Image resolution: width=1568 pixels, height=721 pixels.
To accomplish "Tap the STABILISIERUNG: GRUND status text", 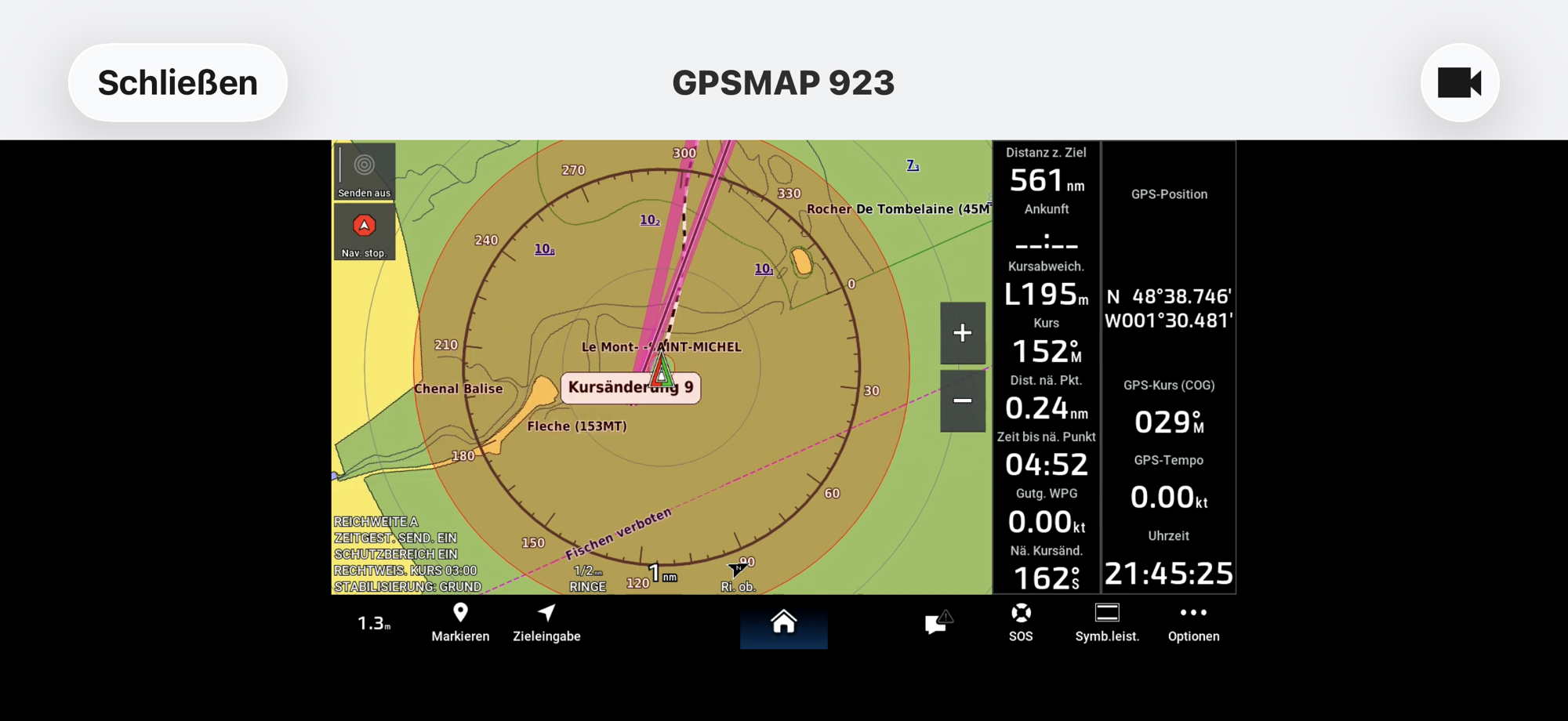I will tap(408, 587).
